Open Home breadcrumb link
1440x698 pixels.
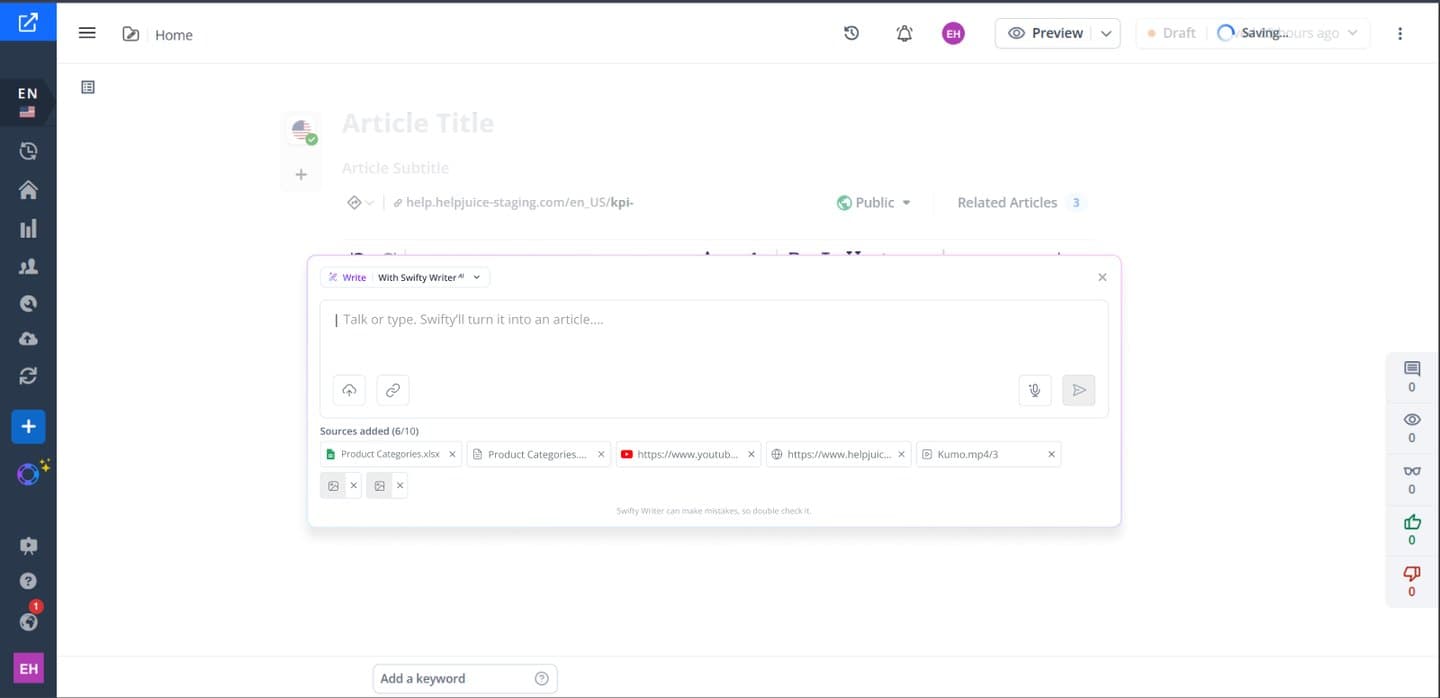[x=174, y=35]
